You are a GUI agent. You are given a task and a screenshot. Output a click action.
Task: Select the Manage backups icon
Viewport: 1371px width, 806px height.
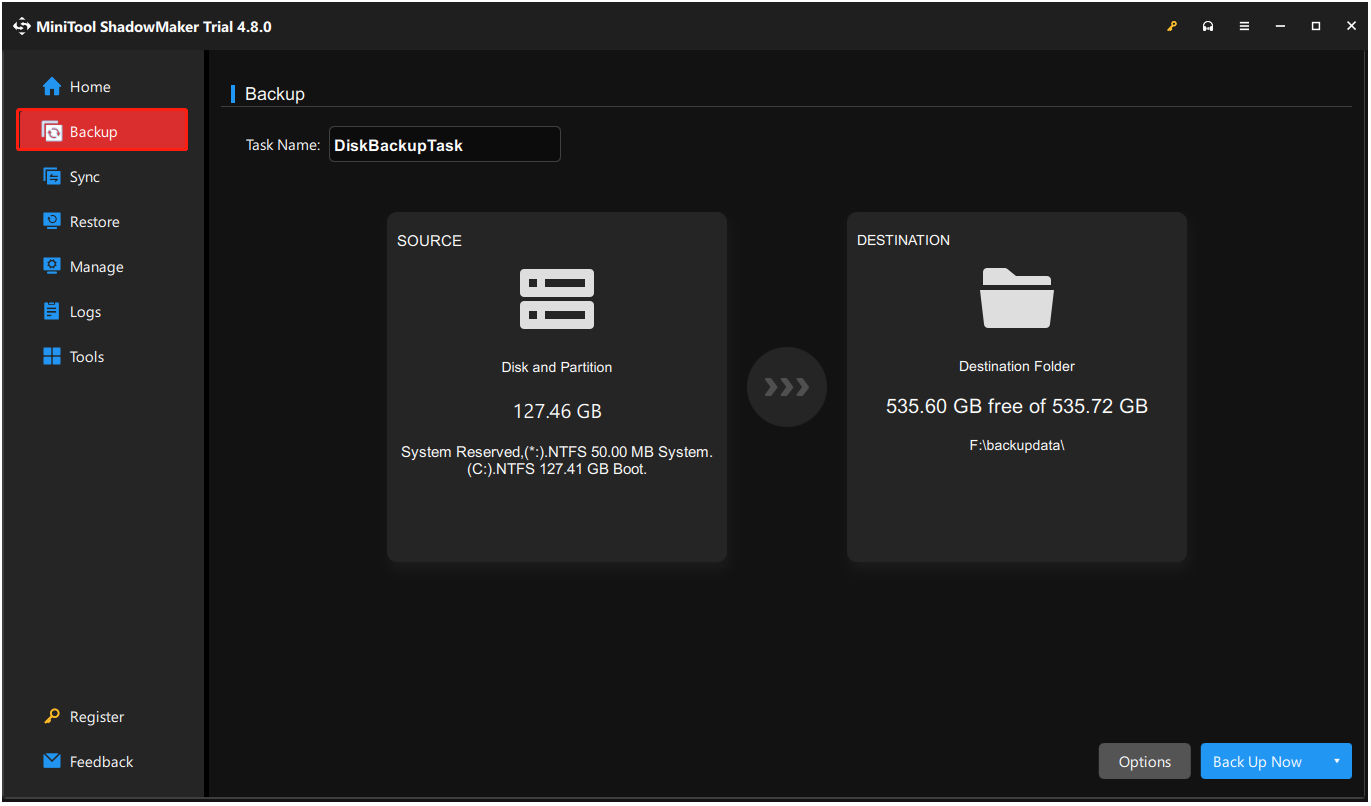(x=51, y=266)
